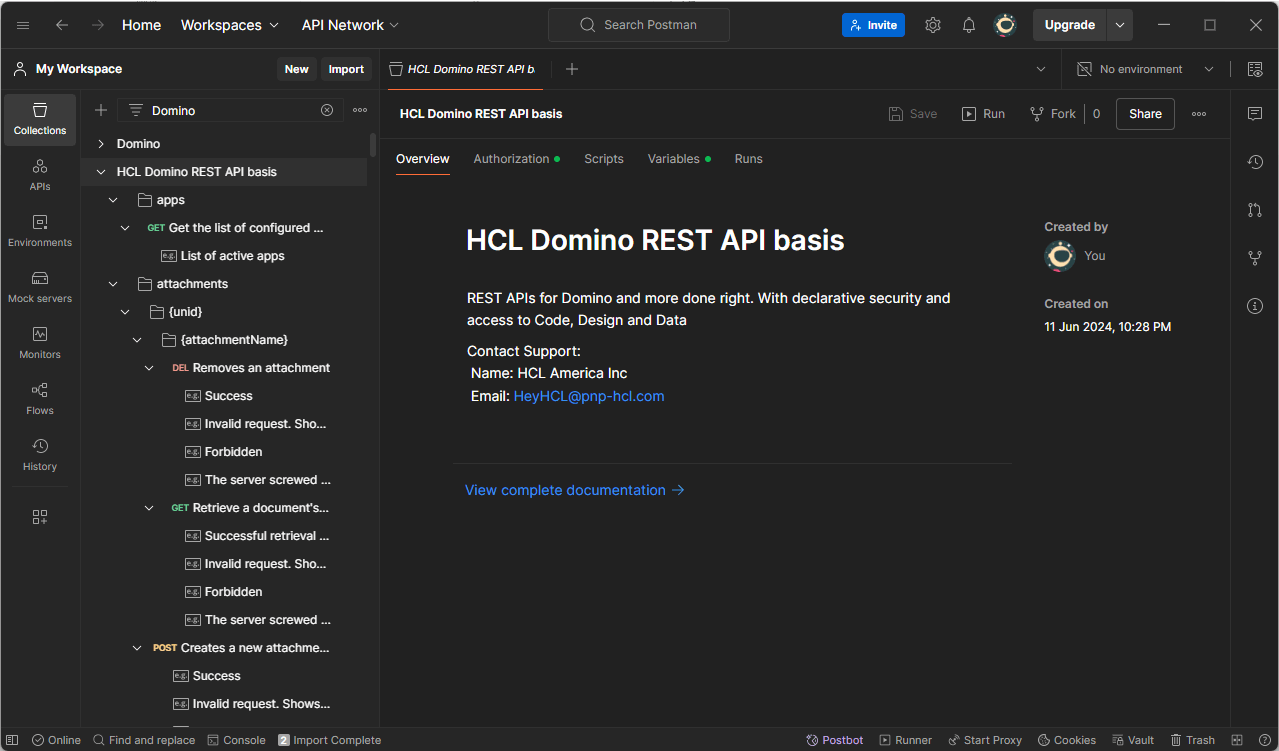Open the comments icon in right sidebar
This screenshot has height=751, width=1279.
click(1255, 114)
